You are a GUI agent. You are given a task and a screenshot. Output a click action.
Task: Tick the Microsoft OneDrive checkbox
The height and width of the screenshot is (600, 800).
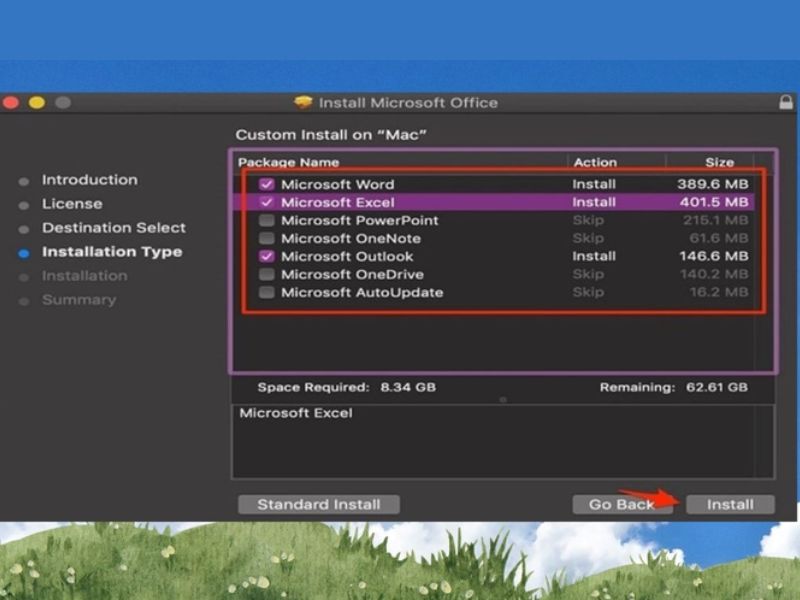[x=266, y=274]
